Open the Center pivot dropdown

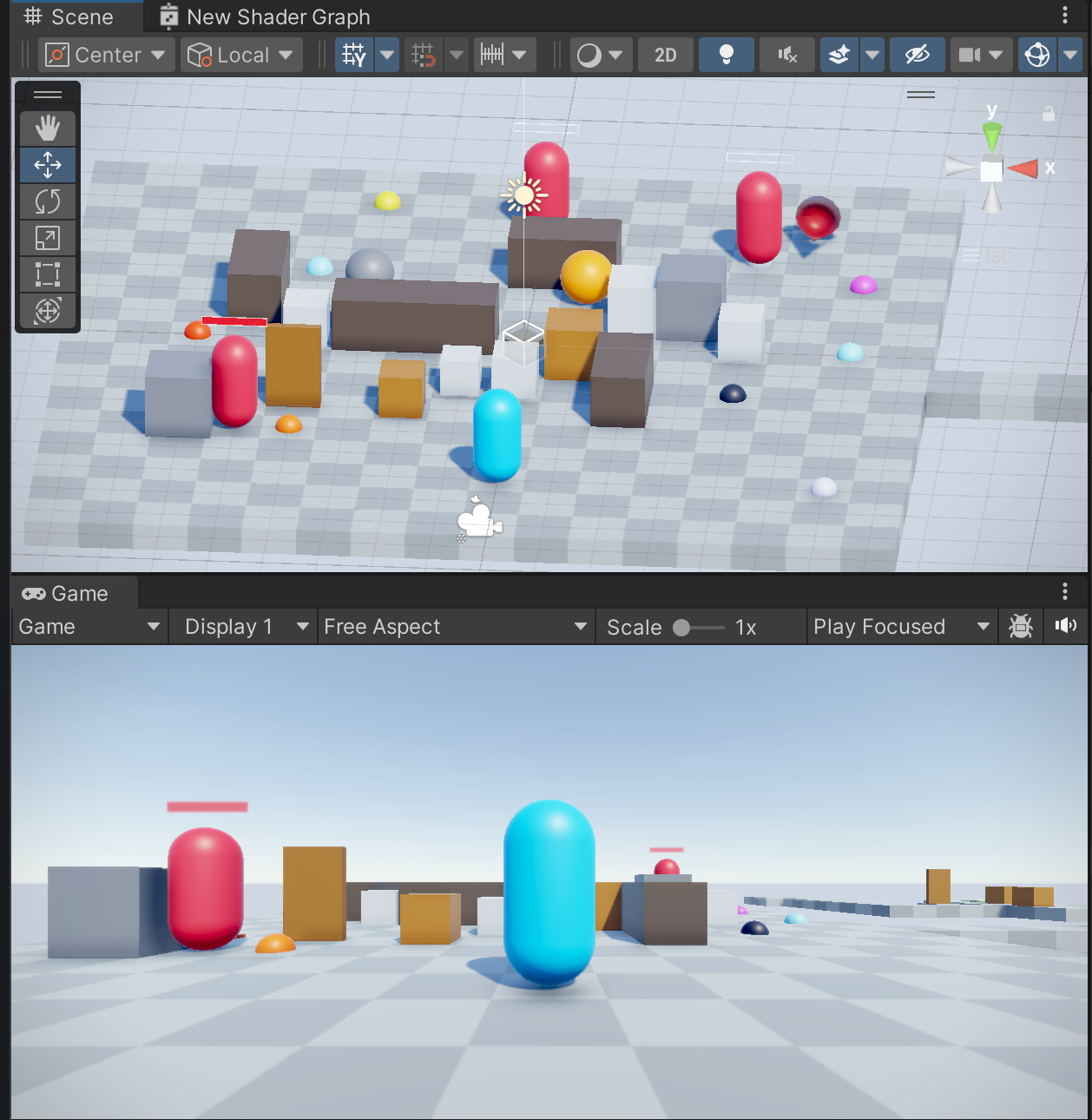pos(107,55)
